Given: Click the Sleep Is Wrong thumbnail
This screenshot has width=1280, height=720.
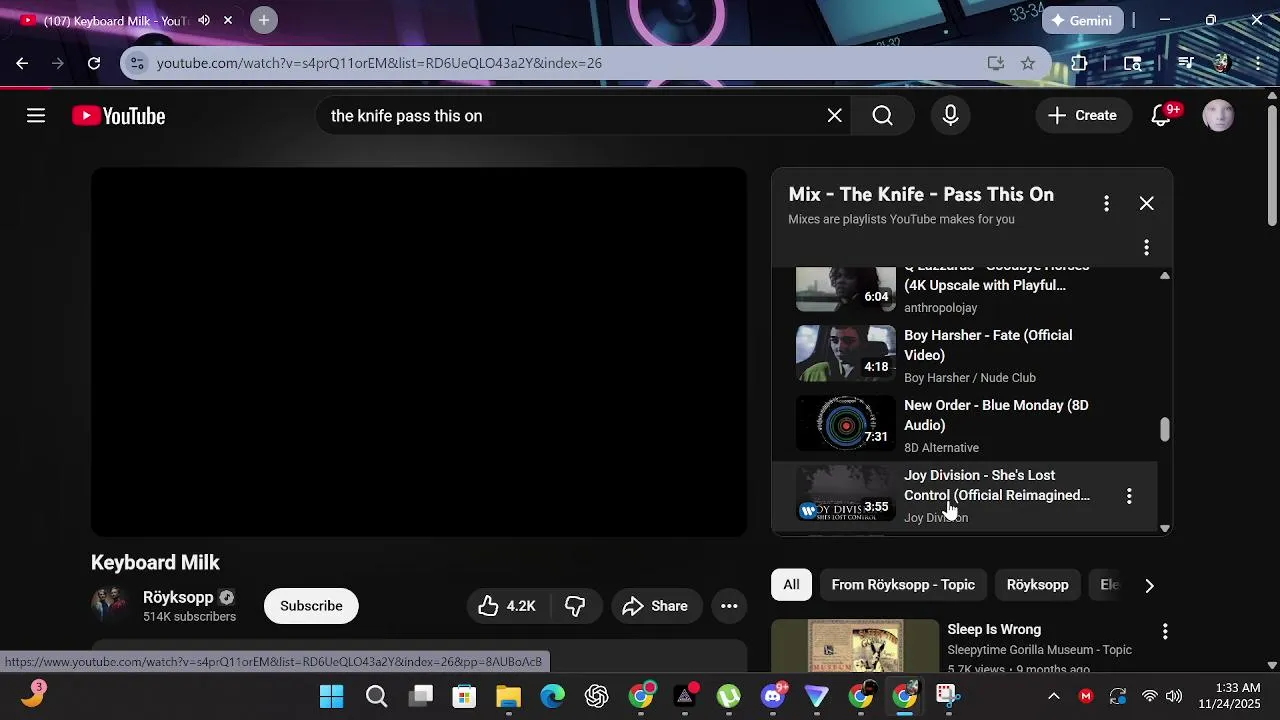Looking at the screenshot, I should click(855, 646).
